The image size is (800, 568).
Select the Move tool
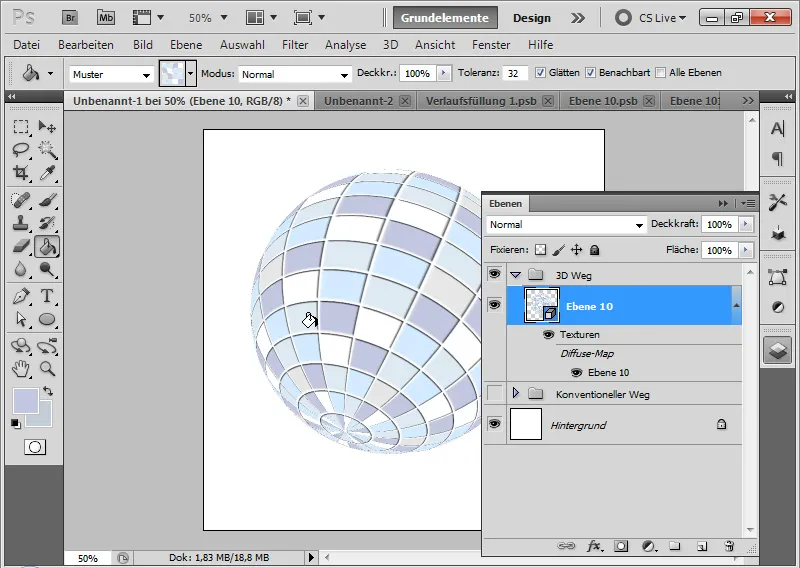click(x=47, y=127)
